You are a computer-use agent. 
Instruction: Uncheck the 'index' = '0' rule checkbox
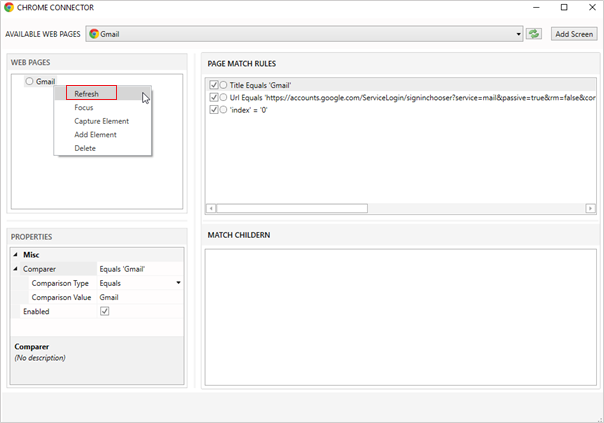213,109
